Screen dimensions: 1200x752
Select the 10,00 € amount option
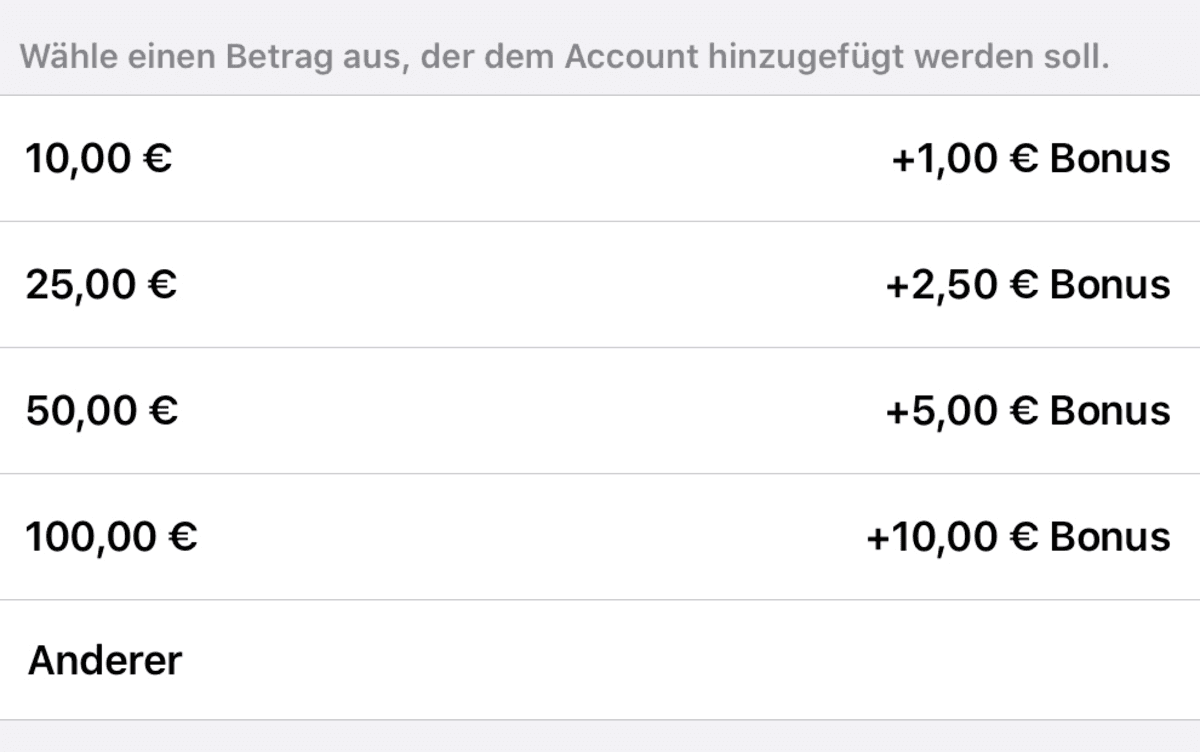point(600,159)
